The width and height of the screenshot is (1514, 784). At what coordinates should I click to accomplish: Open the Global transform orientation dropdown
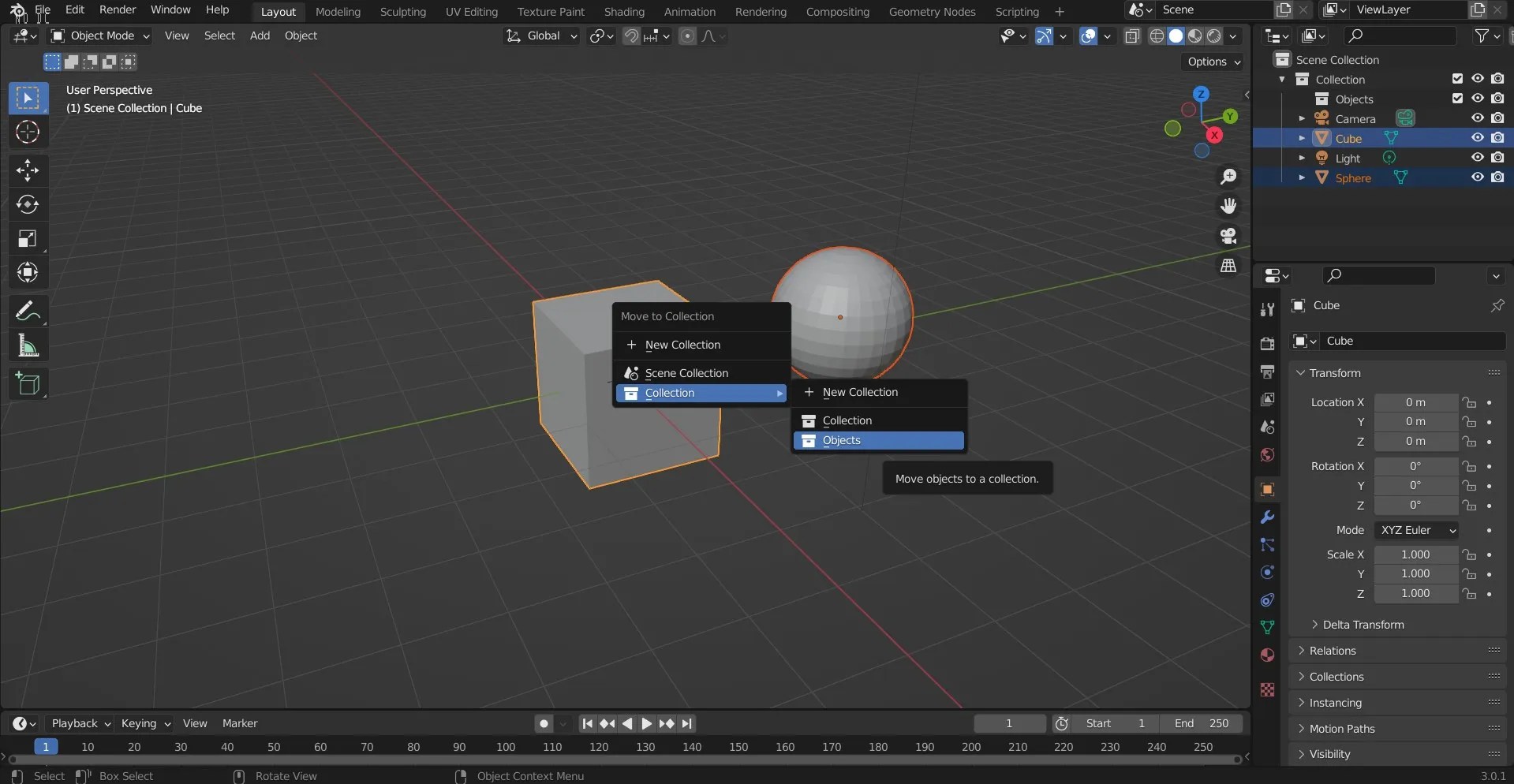click(541, 36)
